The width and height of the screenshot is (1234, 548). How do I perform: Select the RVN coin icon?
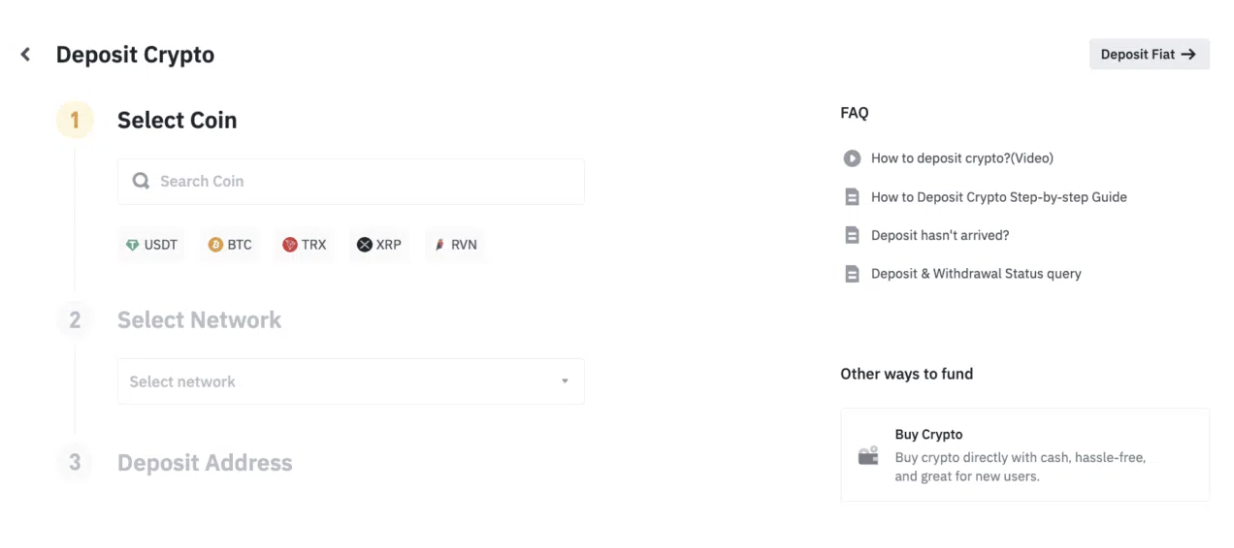440,245
